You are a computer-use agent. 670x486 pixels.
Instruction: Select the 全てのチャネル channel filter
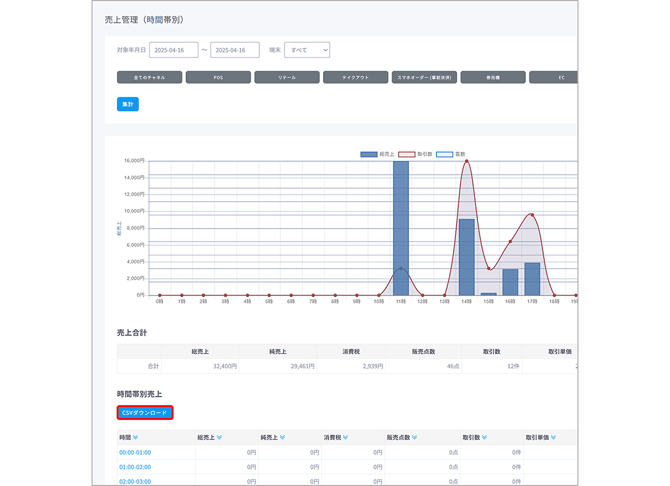[150, 77]
